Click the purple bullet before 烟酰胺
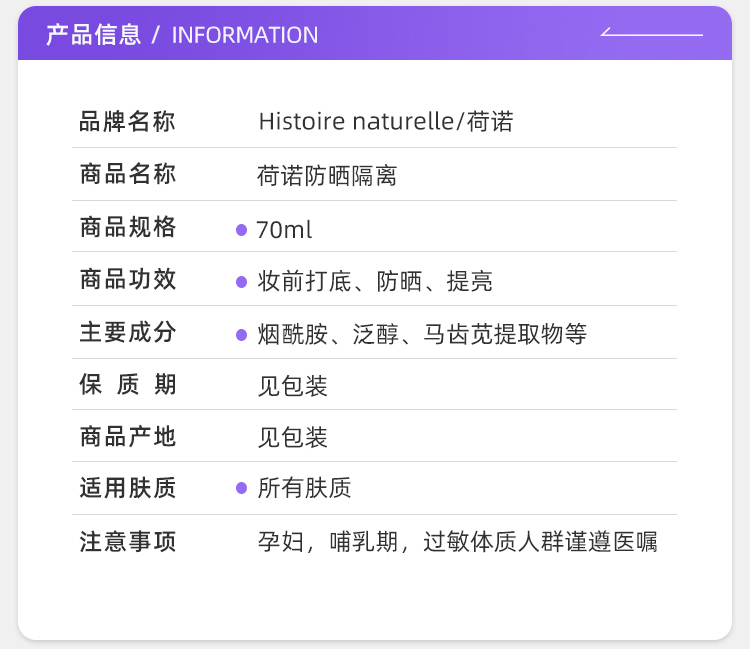750x649 pixels. click(x=241, y=335)
